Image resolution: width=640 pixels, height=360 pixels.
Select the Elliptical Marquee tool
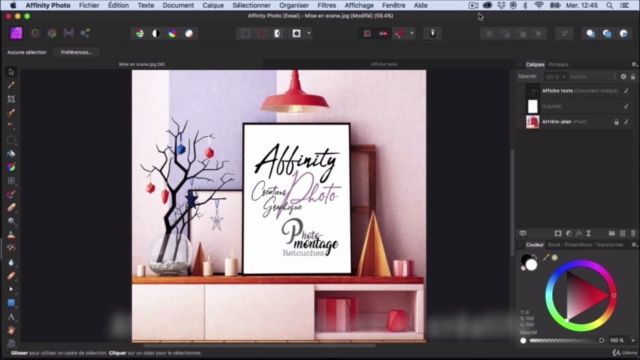click(11, 140)
